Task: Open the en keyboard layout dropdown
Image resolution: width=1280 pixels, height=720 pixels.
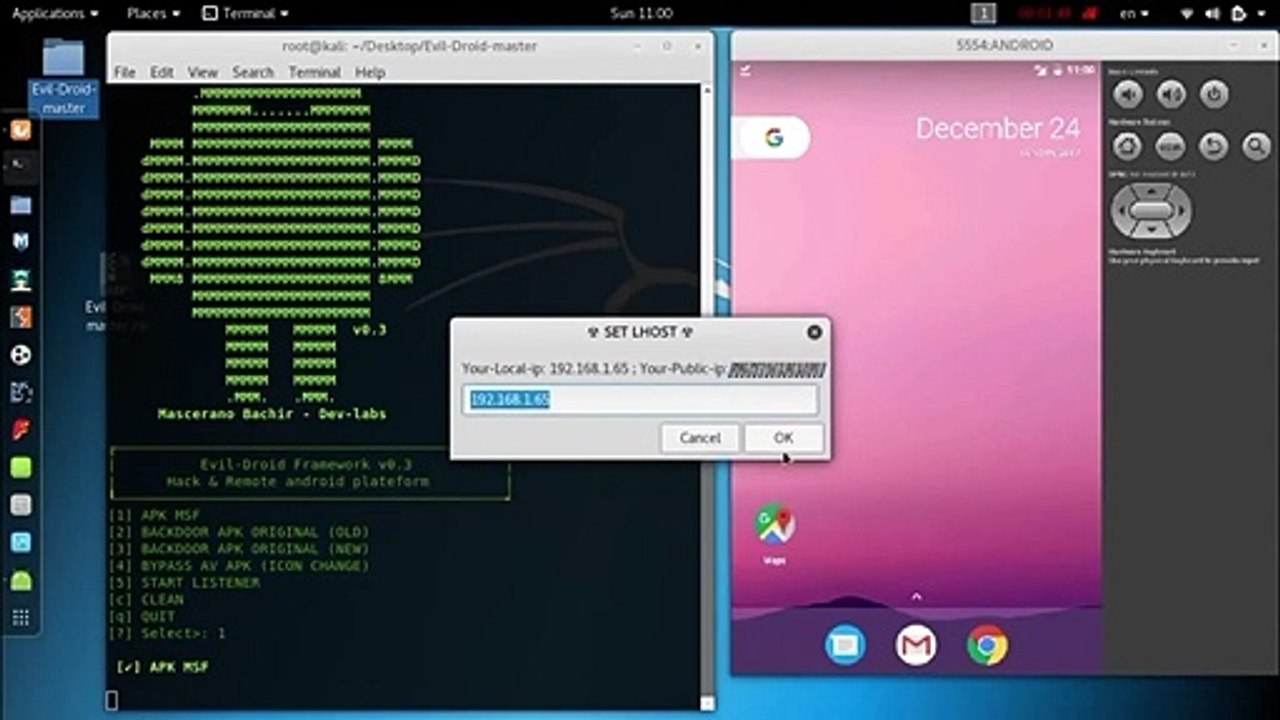Action: click(x=1132, y=13)
